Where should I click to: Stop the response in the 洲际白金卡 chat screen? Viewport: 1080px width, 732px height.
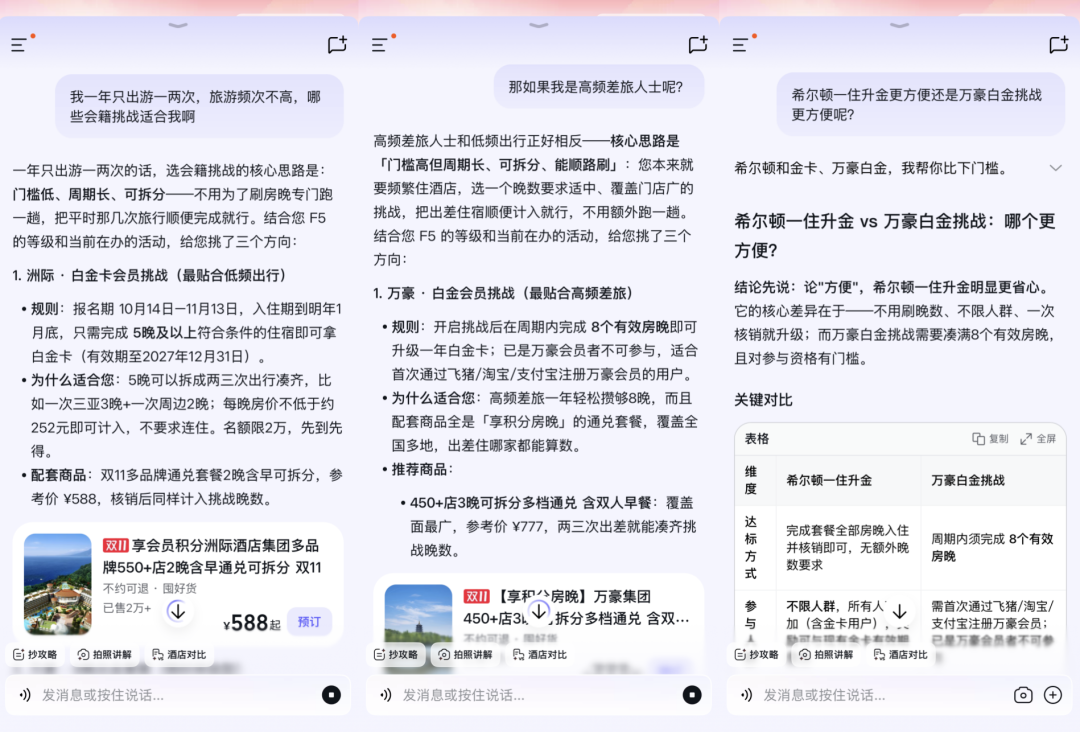(x=331, y=695)
